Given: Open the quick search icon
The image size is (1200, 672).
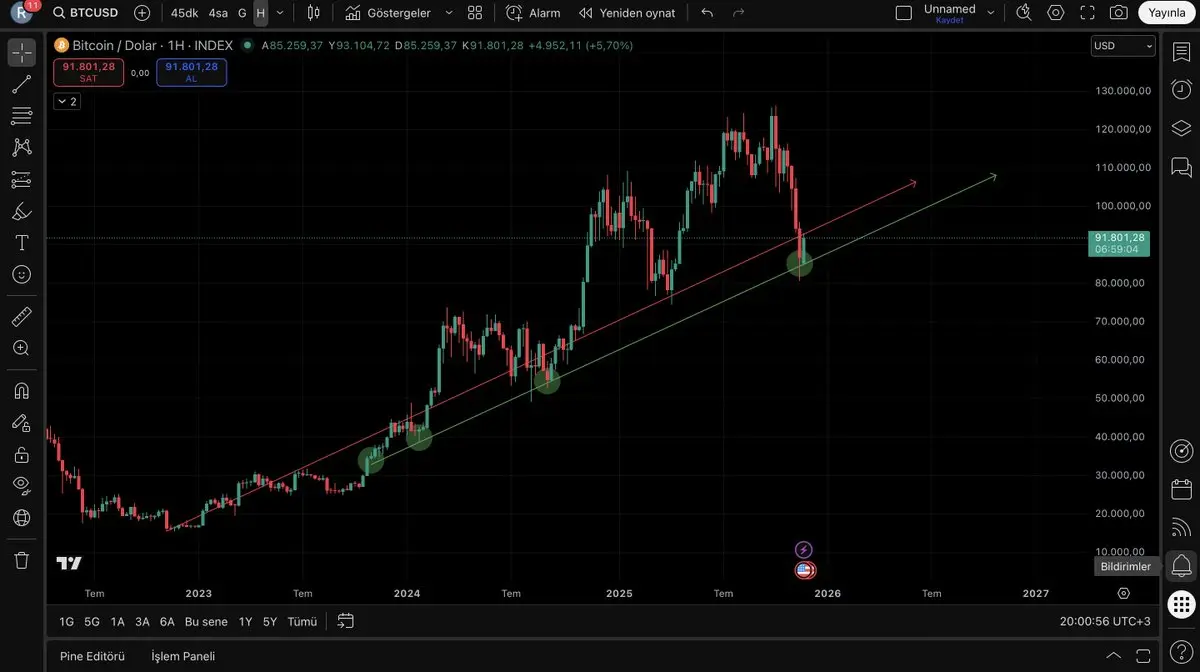Looking at the screenshot, I should [x=1023, y=13].
